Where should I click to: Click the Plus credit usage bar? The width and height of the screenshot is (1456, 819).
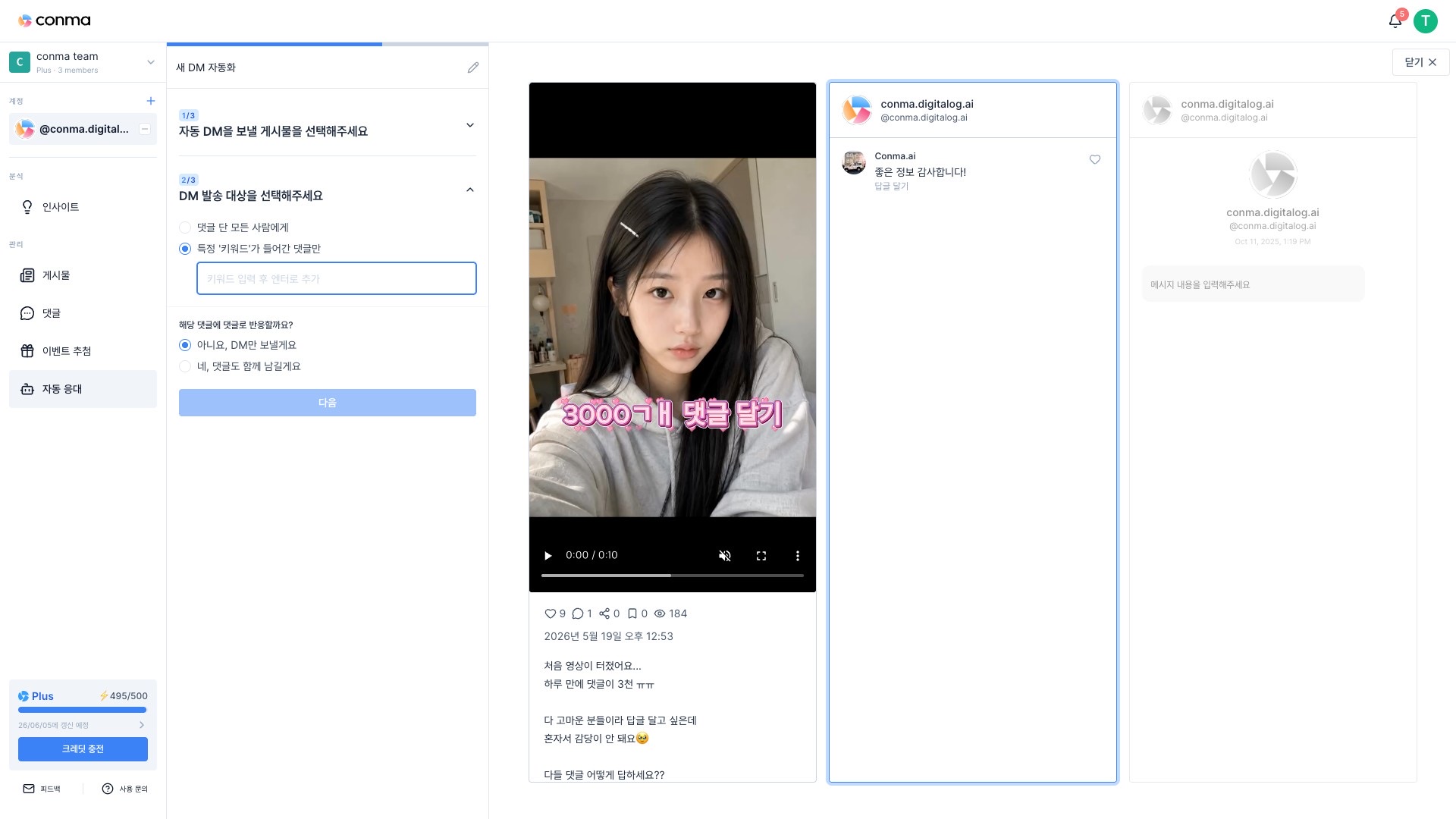tap(83, 710)
